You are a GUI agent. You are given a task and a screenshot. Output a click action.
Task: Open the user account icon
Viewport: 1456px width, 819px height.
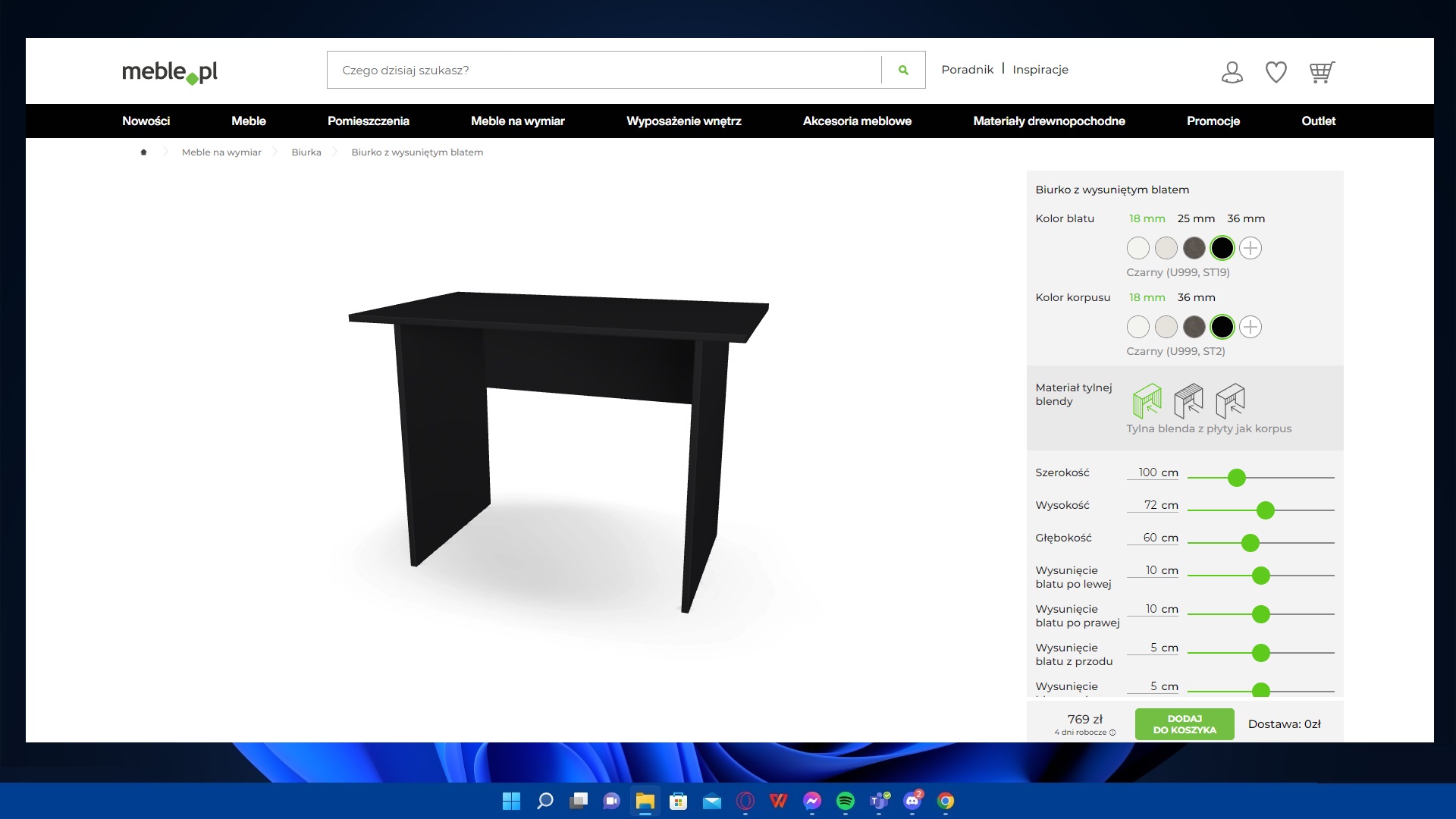1232,72
